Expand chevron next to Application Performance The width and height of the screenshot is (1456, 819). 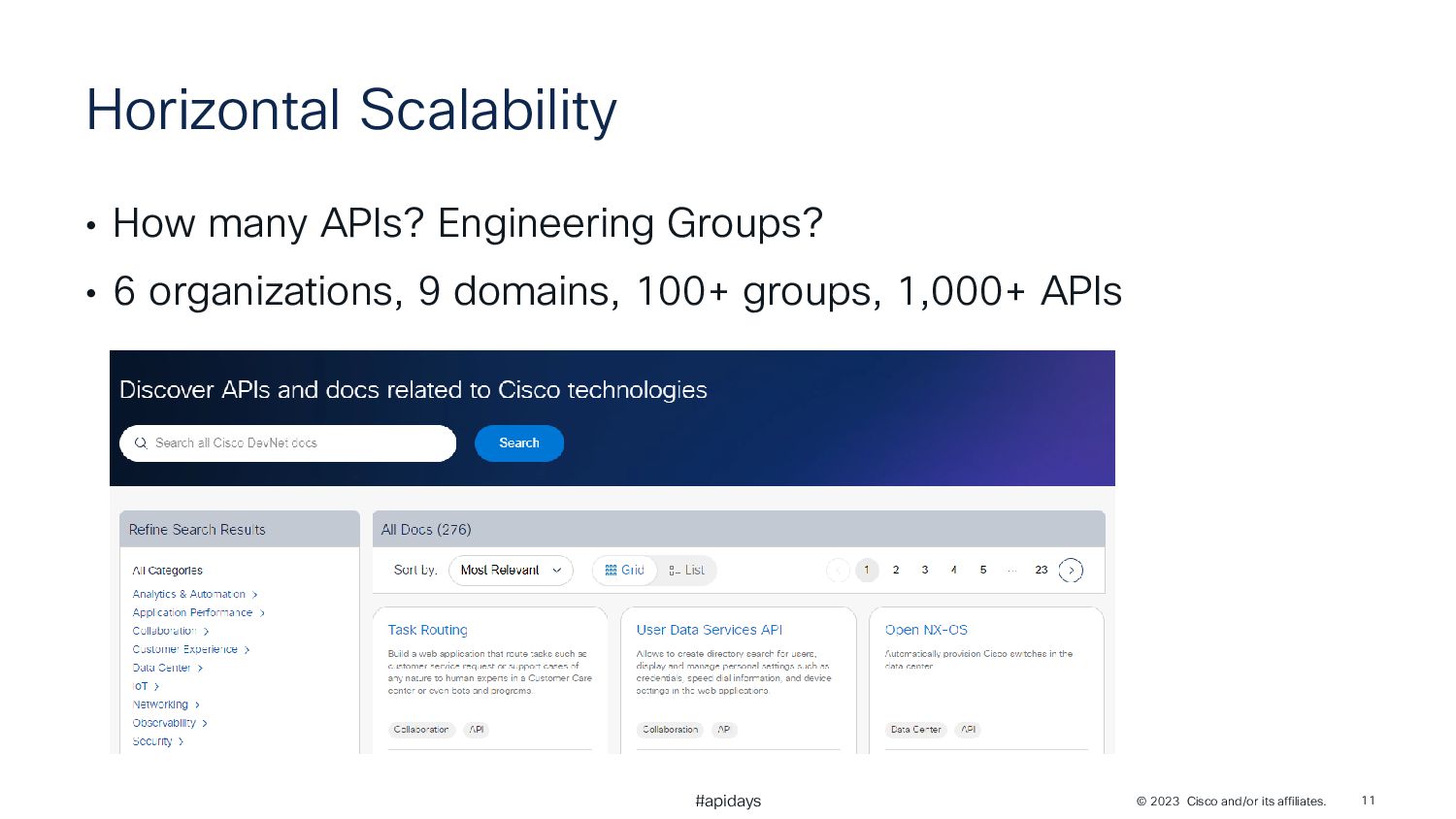coord(262,613)
